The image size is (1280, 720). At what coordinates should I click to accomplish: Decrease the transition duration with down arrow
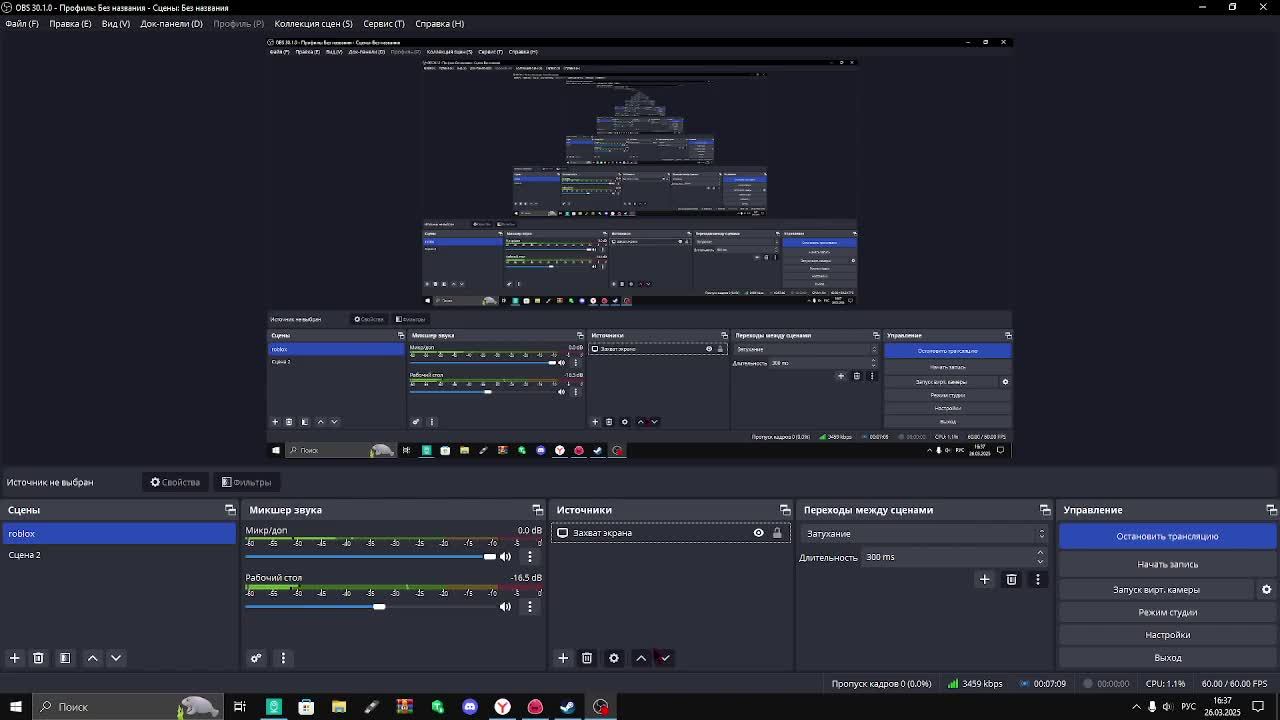tap(1040, 562)
